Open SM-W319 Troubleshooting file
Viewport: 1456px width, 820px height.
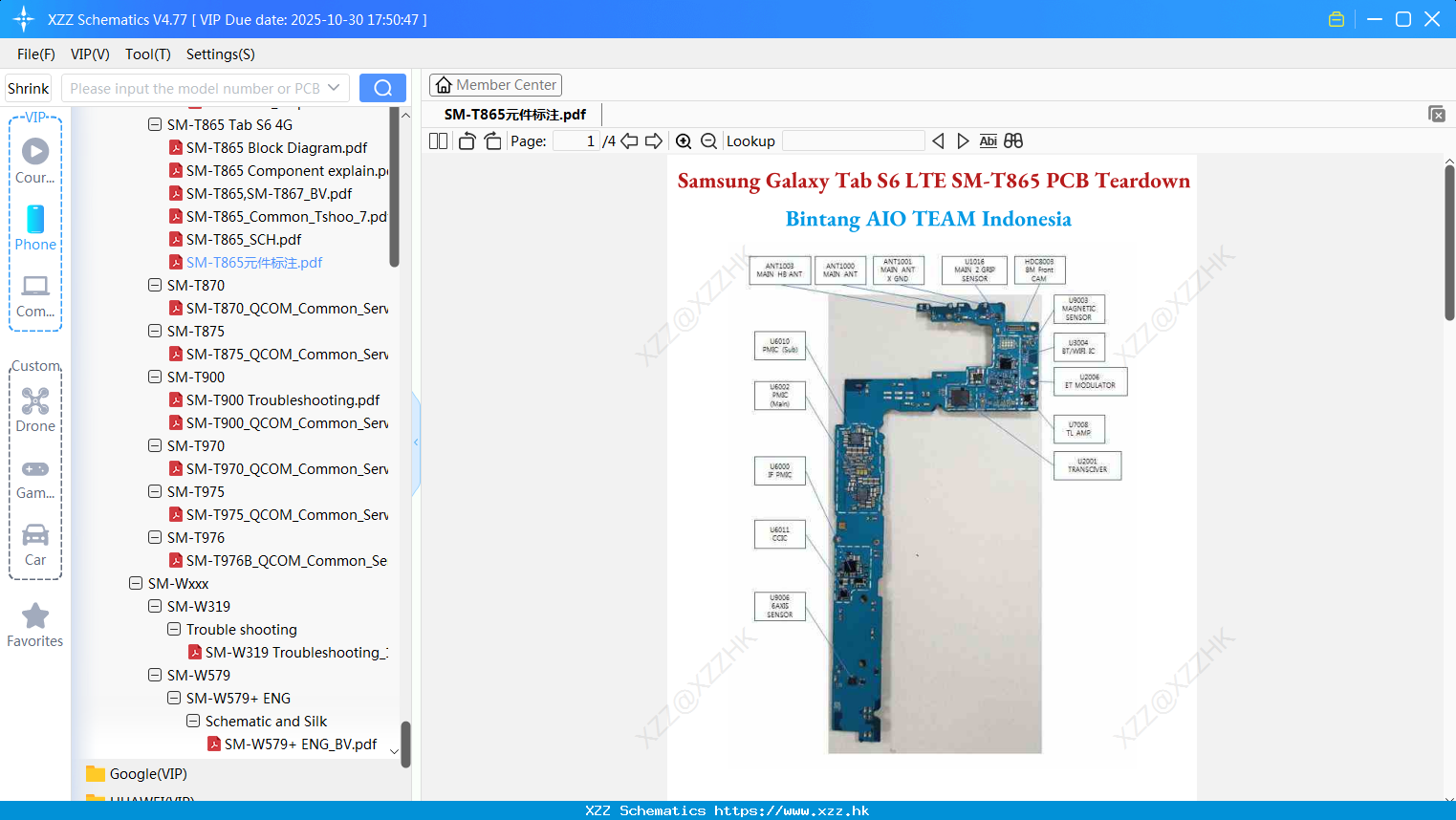point(296,652)
